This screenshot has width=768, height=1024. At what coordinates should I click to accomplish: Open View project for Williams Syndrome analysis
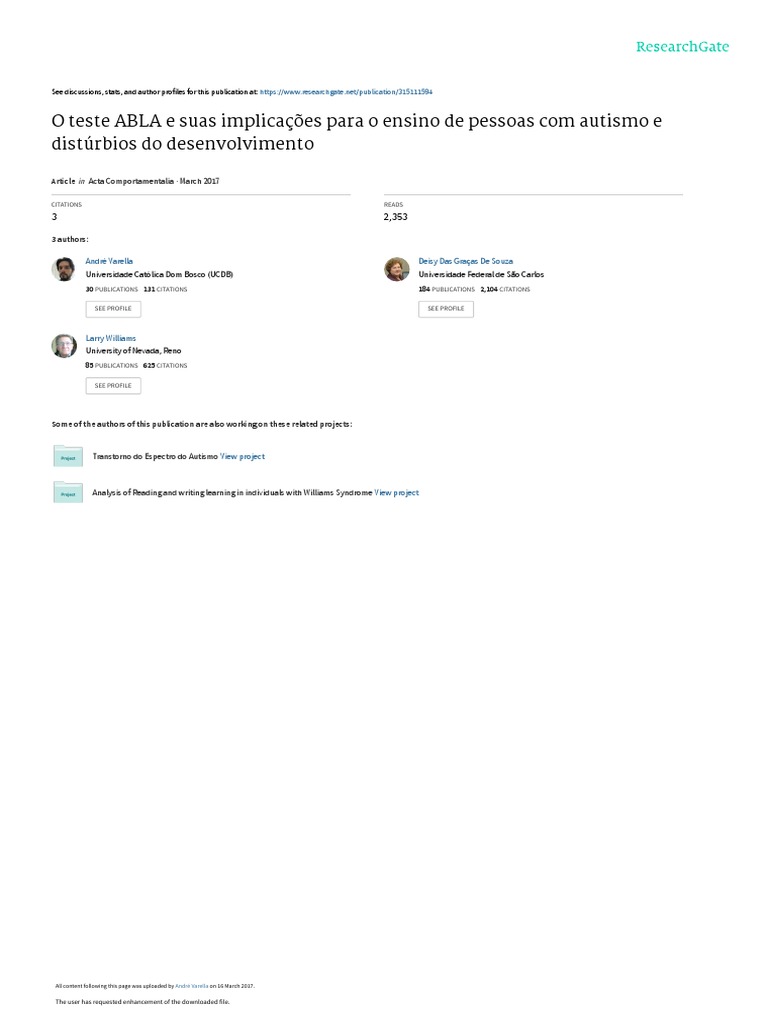[397, 493]
